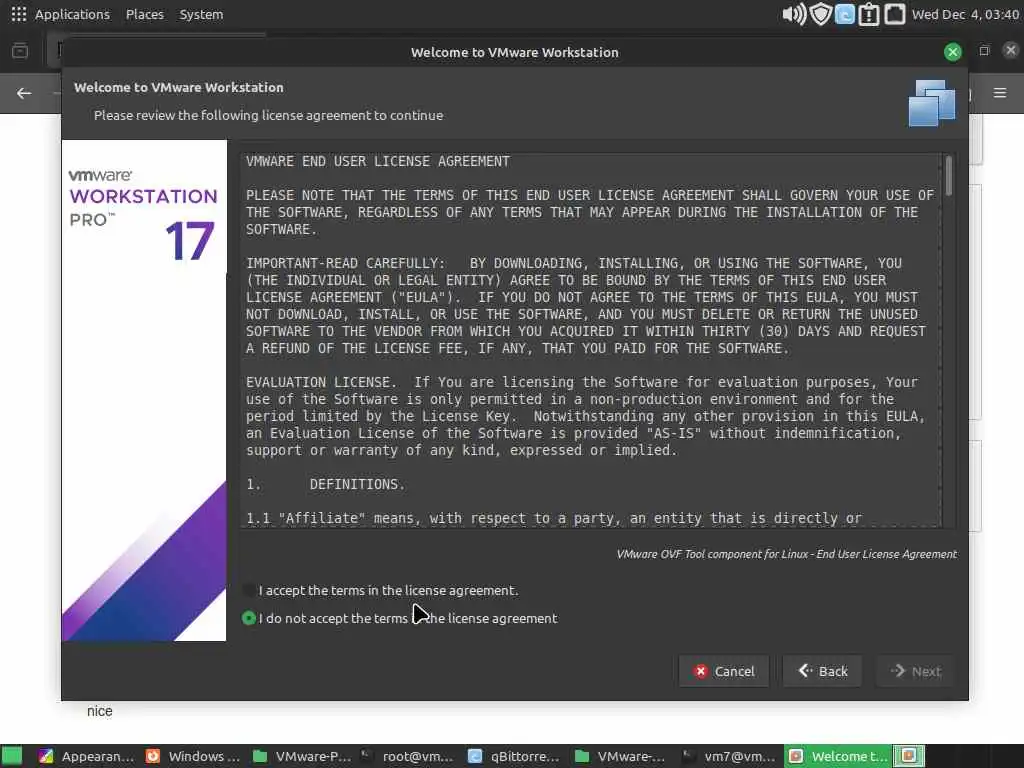The image size is (1024, 768).
Task: Click the green close button on dialog
Action: tap(953, 52)
